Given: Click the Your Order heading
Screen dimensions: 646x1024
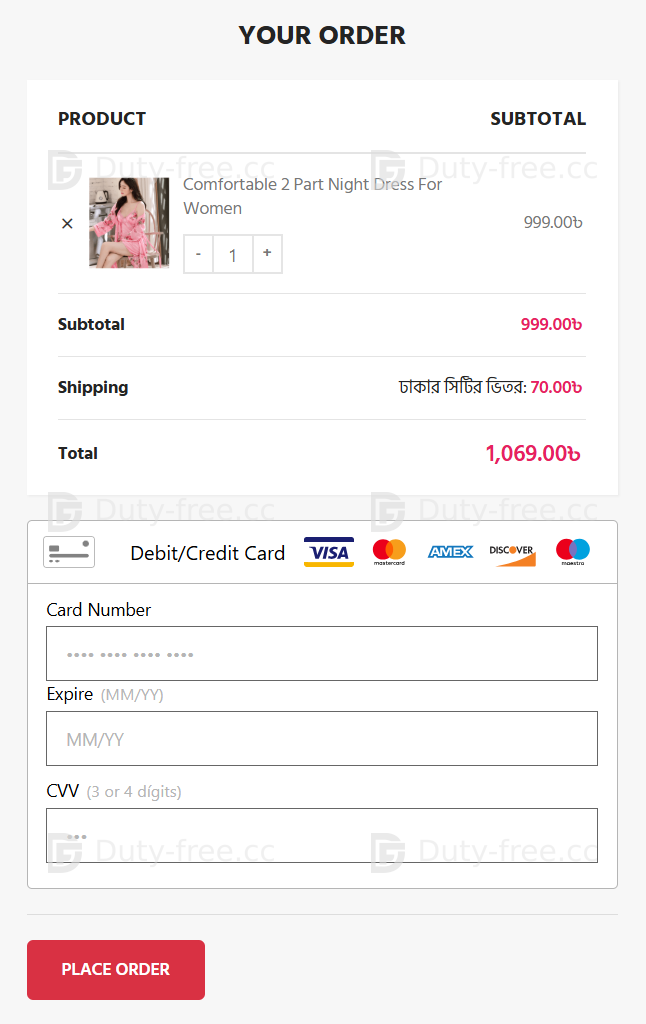Looking at the screenshot, I should tap(322, 35).
